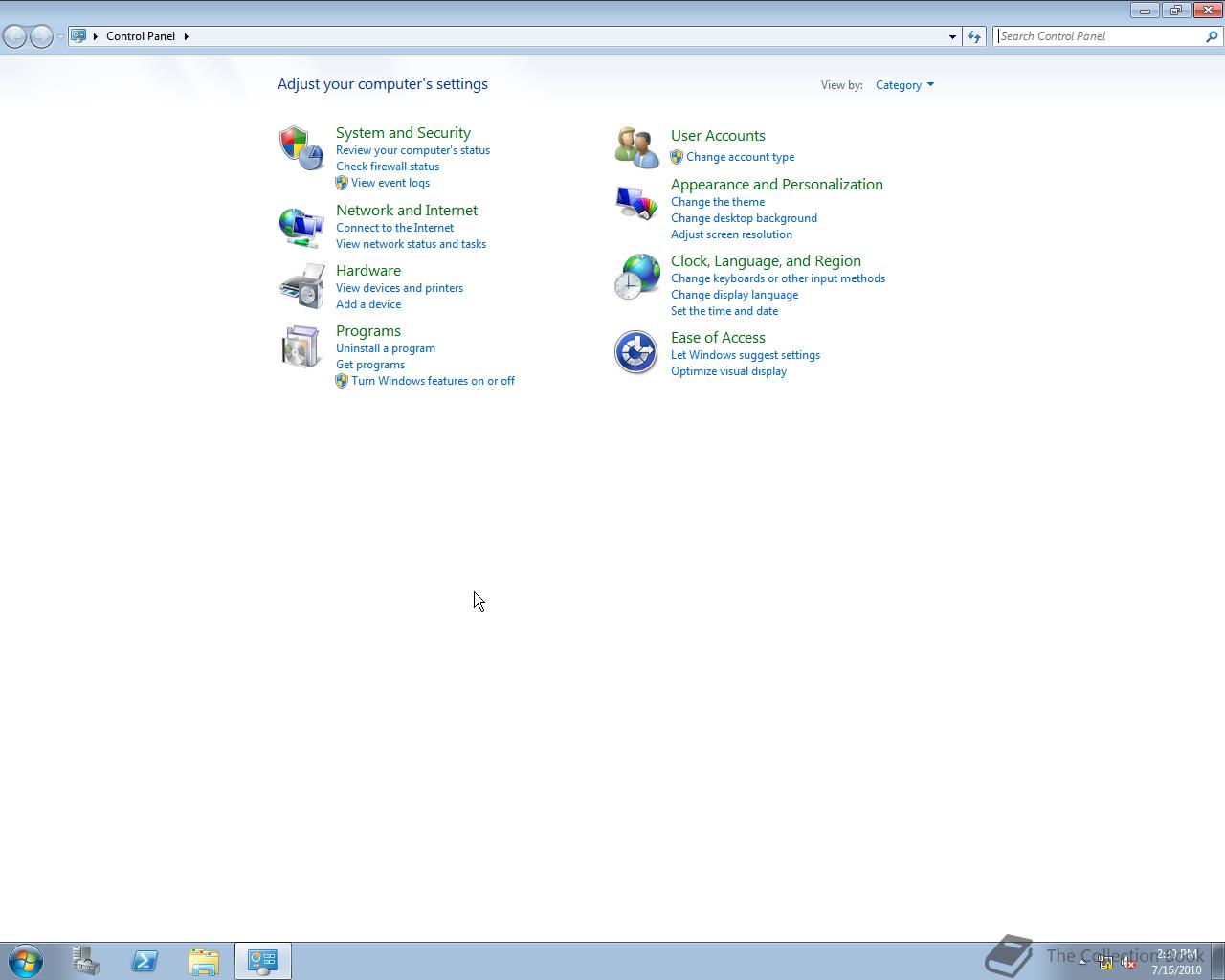Click the network tray icon
This screenshot has height=980, width=1225.
pos(1105,963)
